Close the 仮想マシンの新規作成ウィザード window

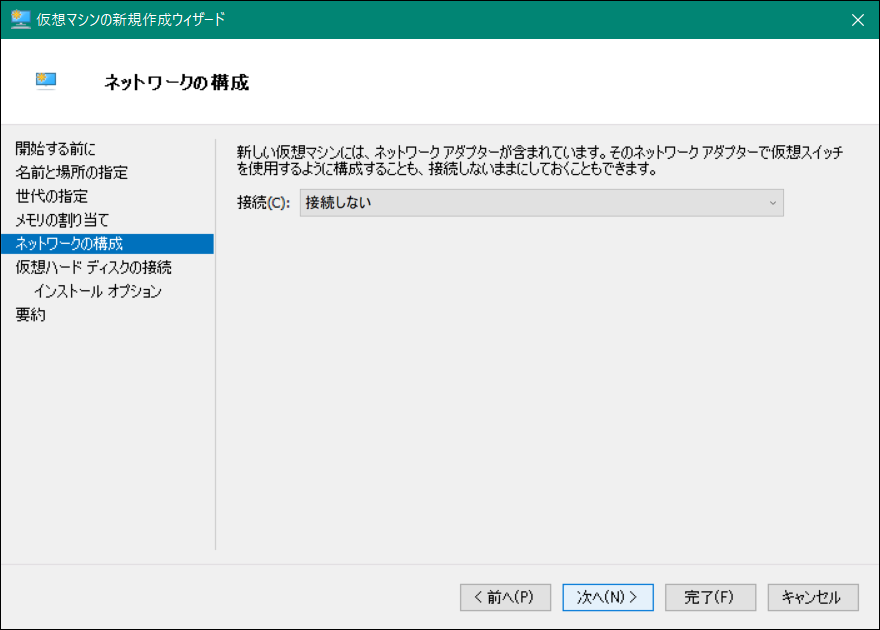pyautogui.click(x=857, y=20)
